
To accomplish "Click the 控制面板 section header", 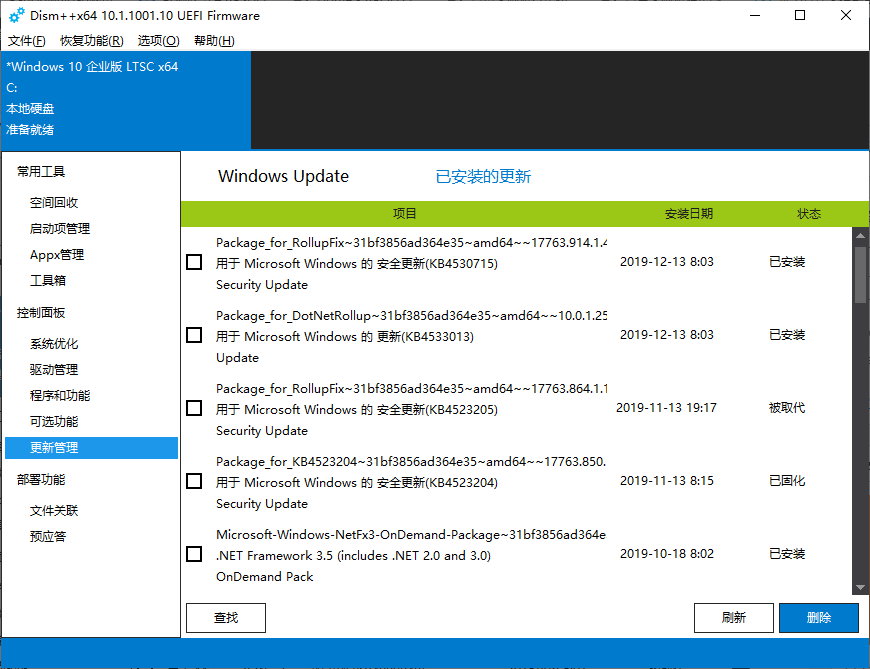I will pyautogui.click(x=41, y=313).
